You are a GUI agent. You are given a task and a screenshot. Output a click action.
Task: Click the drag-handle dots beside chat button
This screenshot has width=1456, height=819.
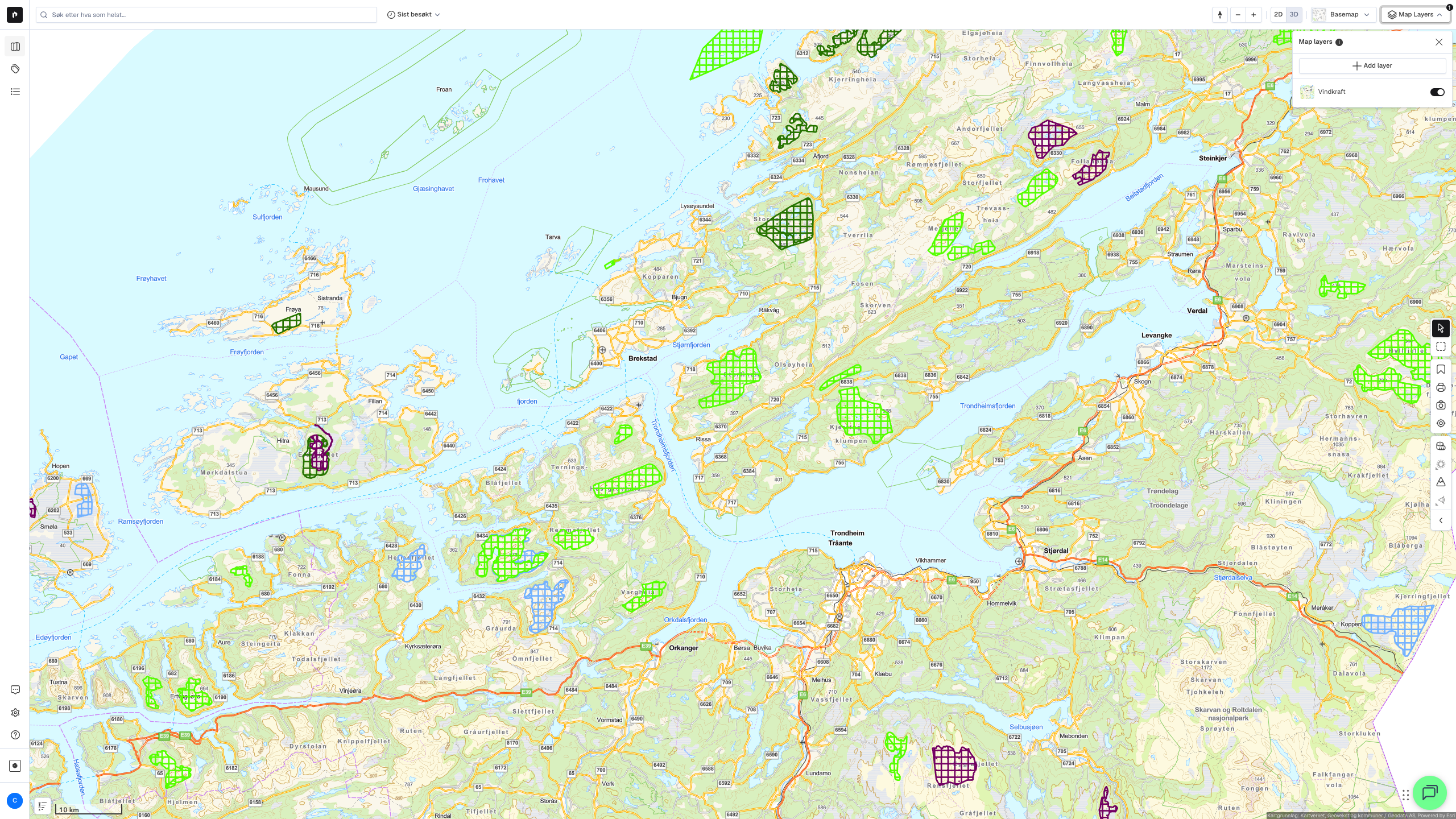tap(1405, 795)
